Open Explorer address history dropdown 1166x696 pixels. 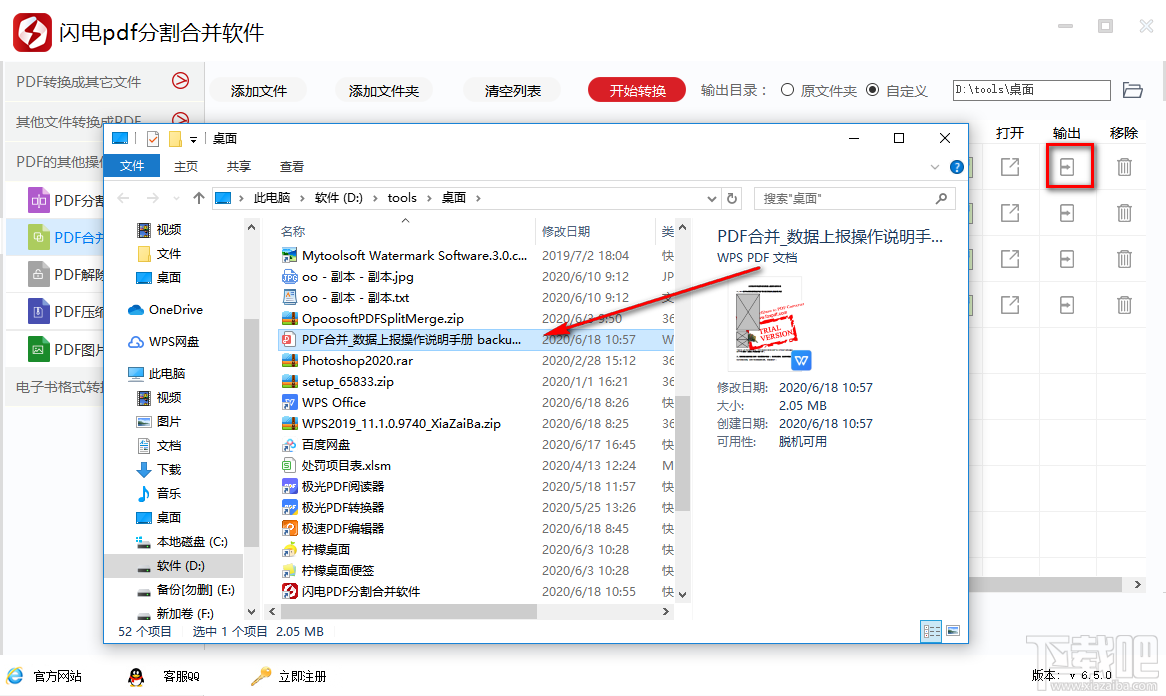tap(712, 199)
